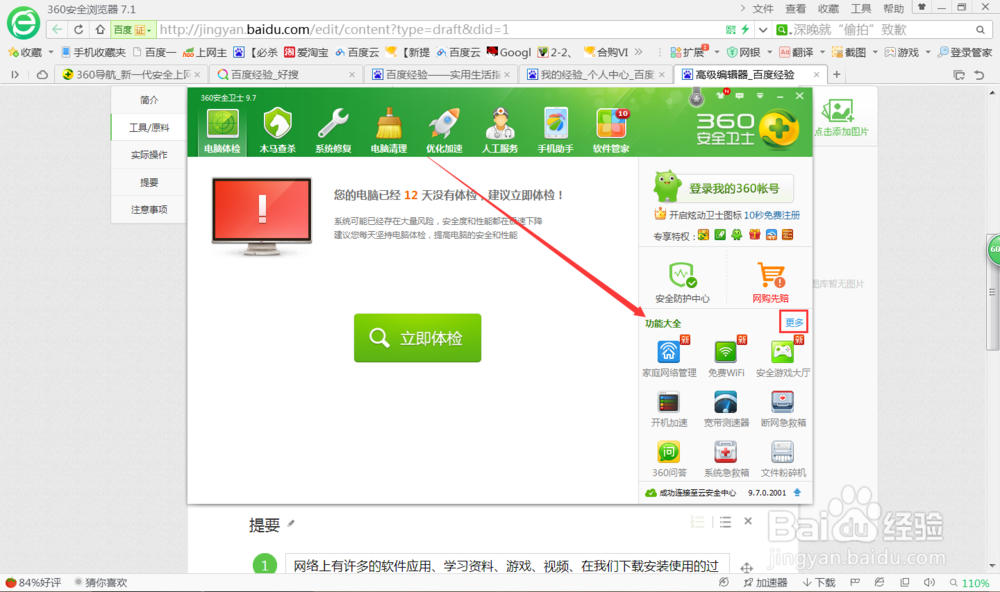Open 360问答 tool

pyautogui.click(x=669, y=459)
